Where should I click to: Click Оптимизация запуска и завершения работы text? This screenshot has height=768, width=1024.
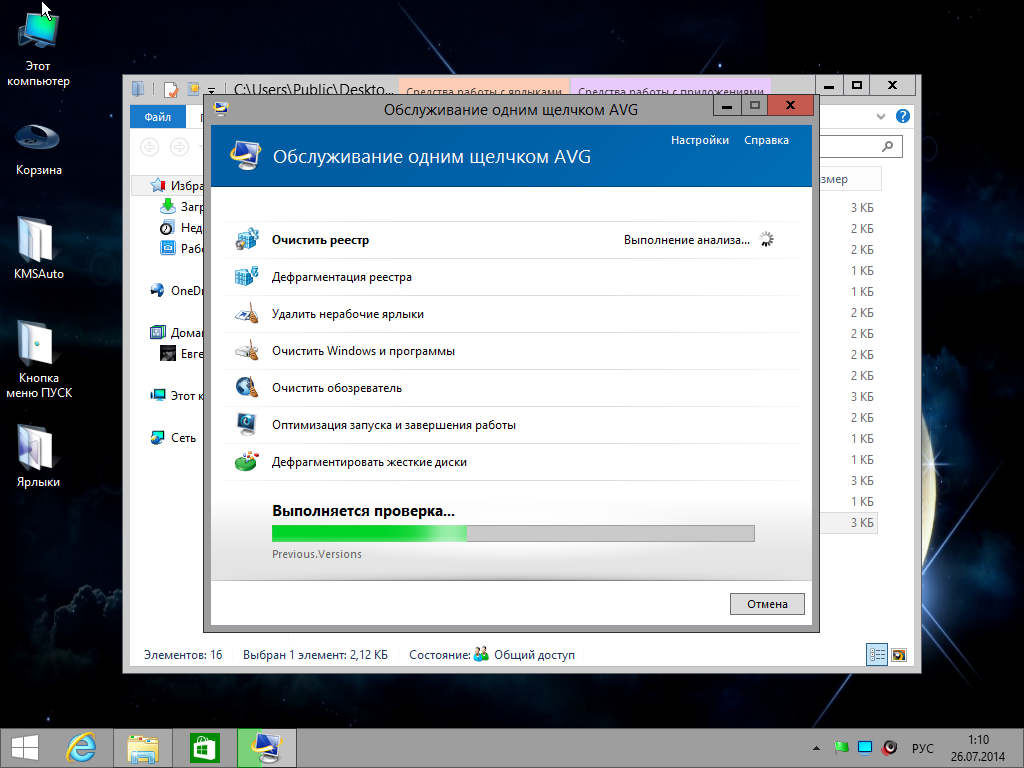[394, 425]
